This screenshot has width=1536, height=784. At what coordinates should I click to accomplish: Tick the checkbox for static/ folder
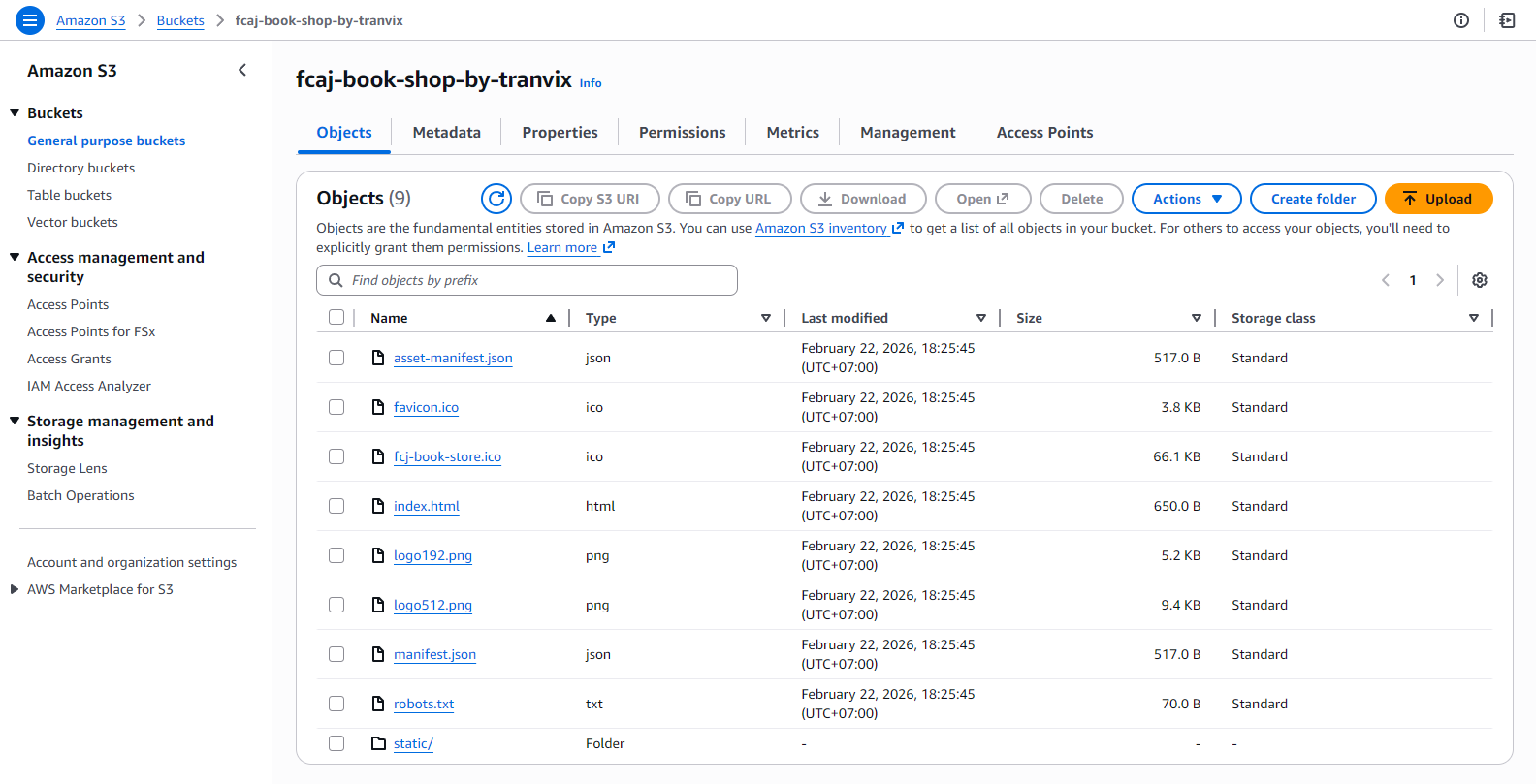pyautogui.click(x=336, y=743)
